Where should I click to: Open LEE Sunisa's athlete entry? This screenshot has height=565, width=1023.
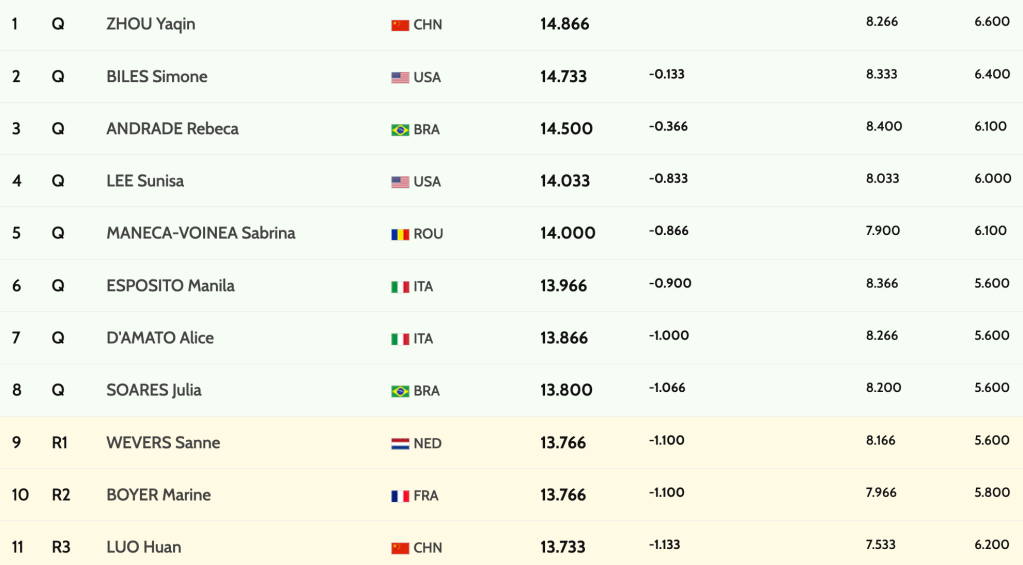pos(145,181)
